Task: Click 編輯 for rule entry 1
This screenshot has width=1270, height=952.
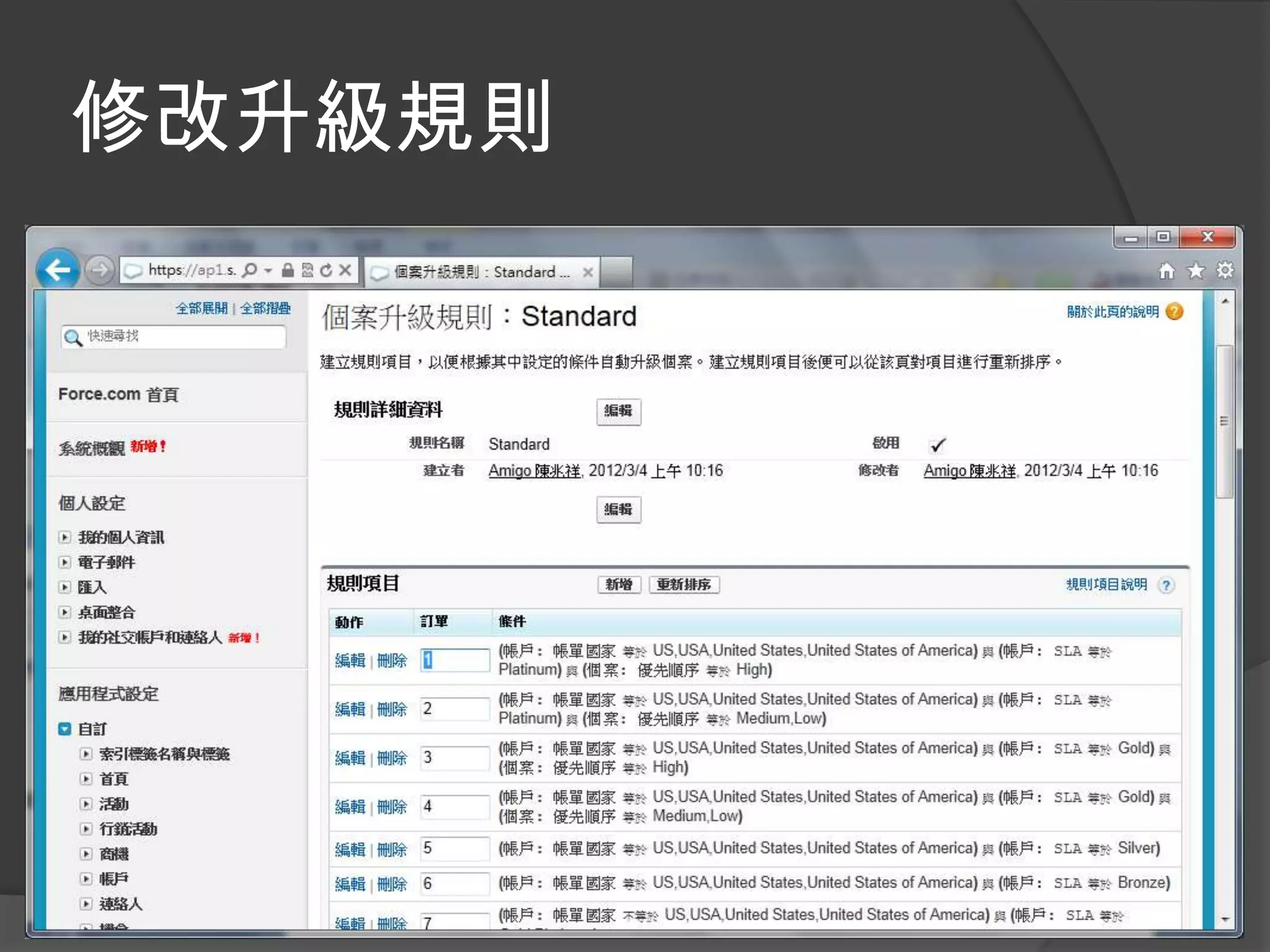Action: coord(350,661)
